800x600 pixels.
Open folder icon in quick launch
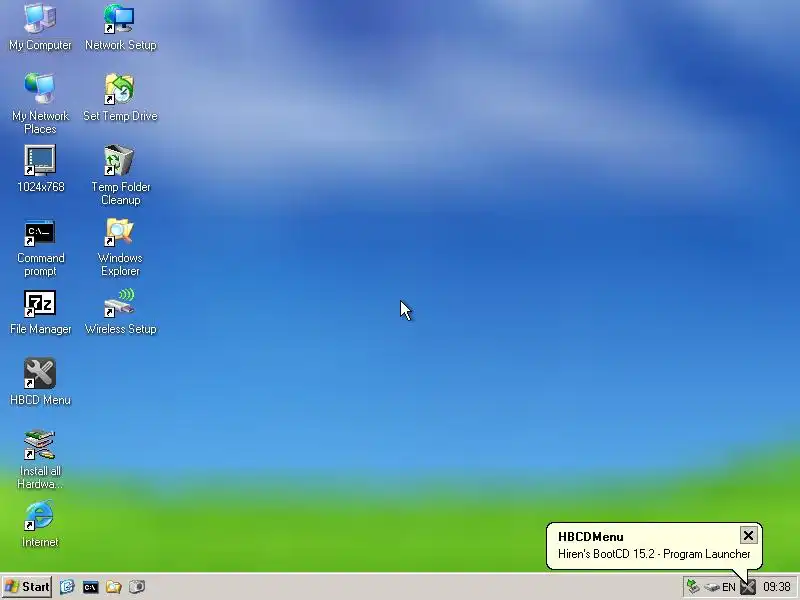(113, 587)
